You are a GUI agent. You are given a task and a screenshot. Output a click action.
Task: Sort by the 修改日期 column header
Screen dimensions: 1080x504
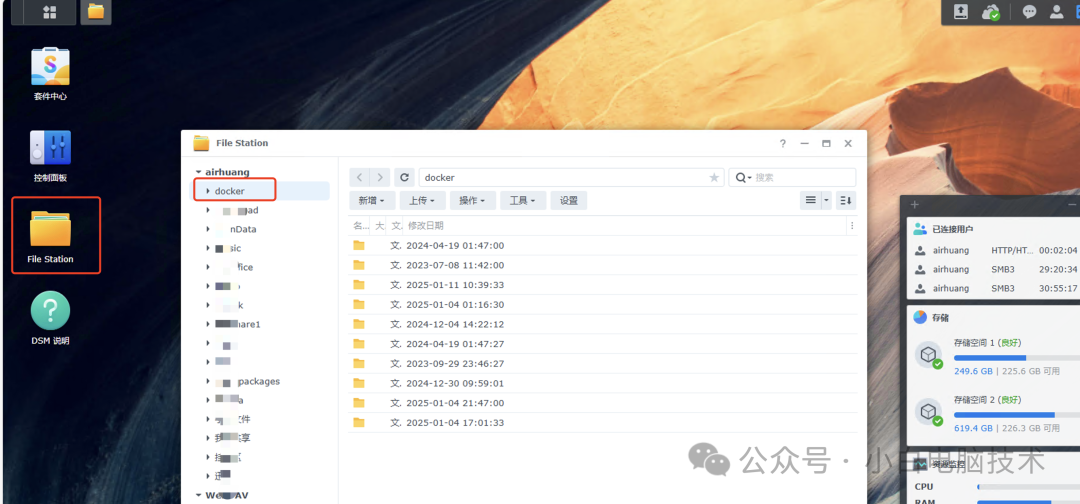426,226
